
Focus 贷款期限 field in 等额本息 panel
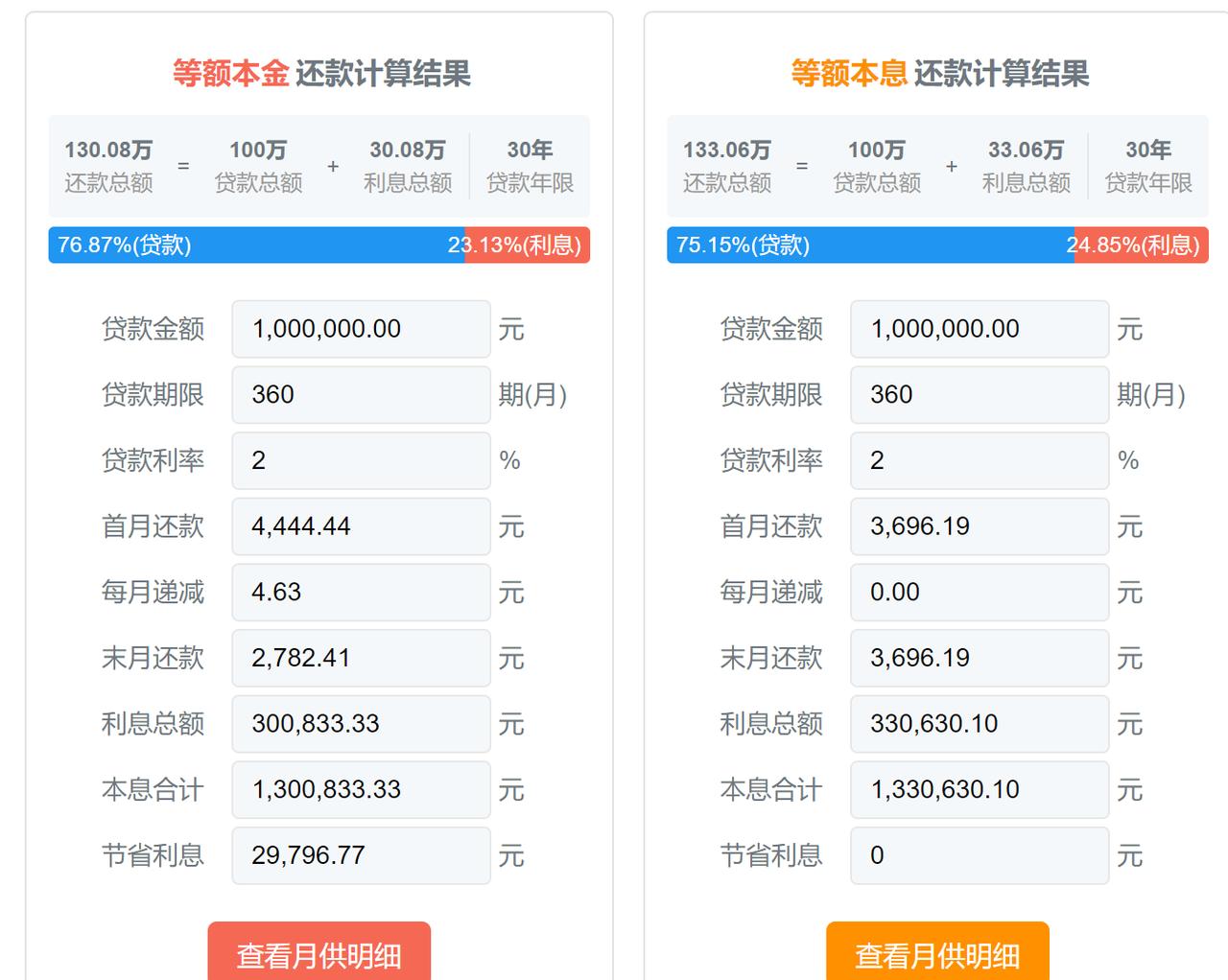(x=980, y=395)
